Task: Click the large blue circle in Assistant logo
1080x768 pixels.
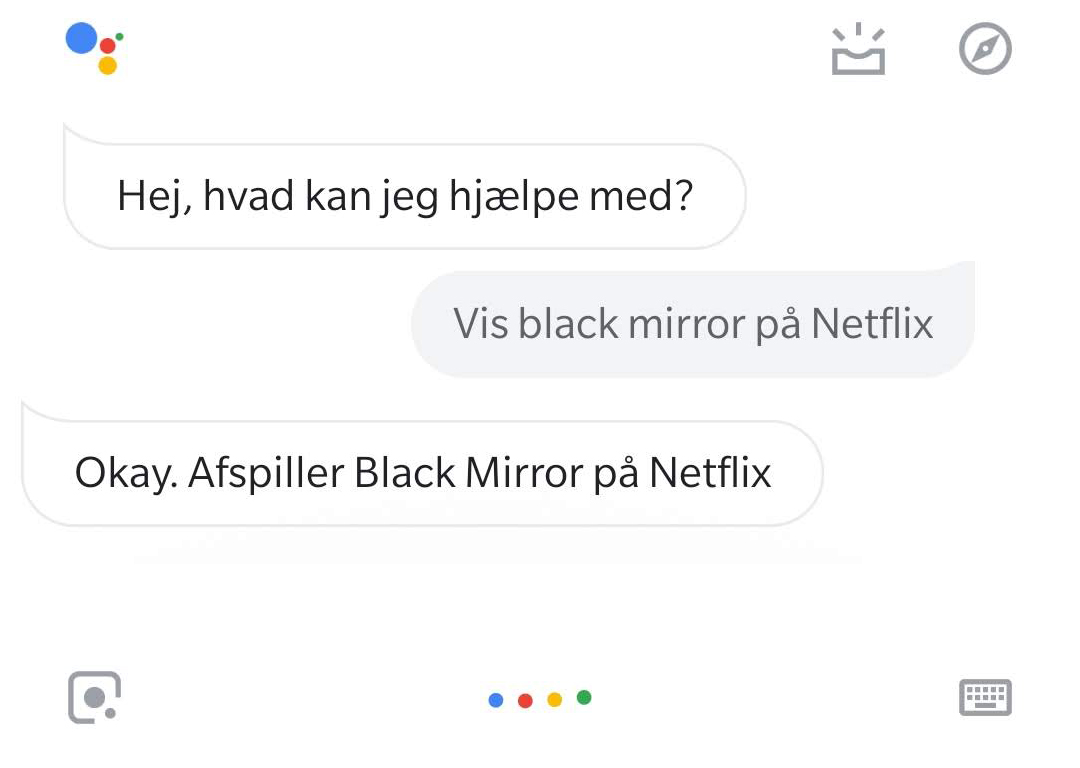Action: 81,38
